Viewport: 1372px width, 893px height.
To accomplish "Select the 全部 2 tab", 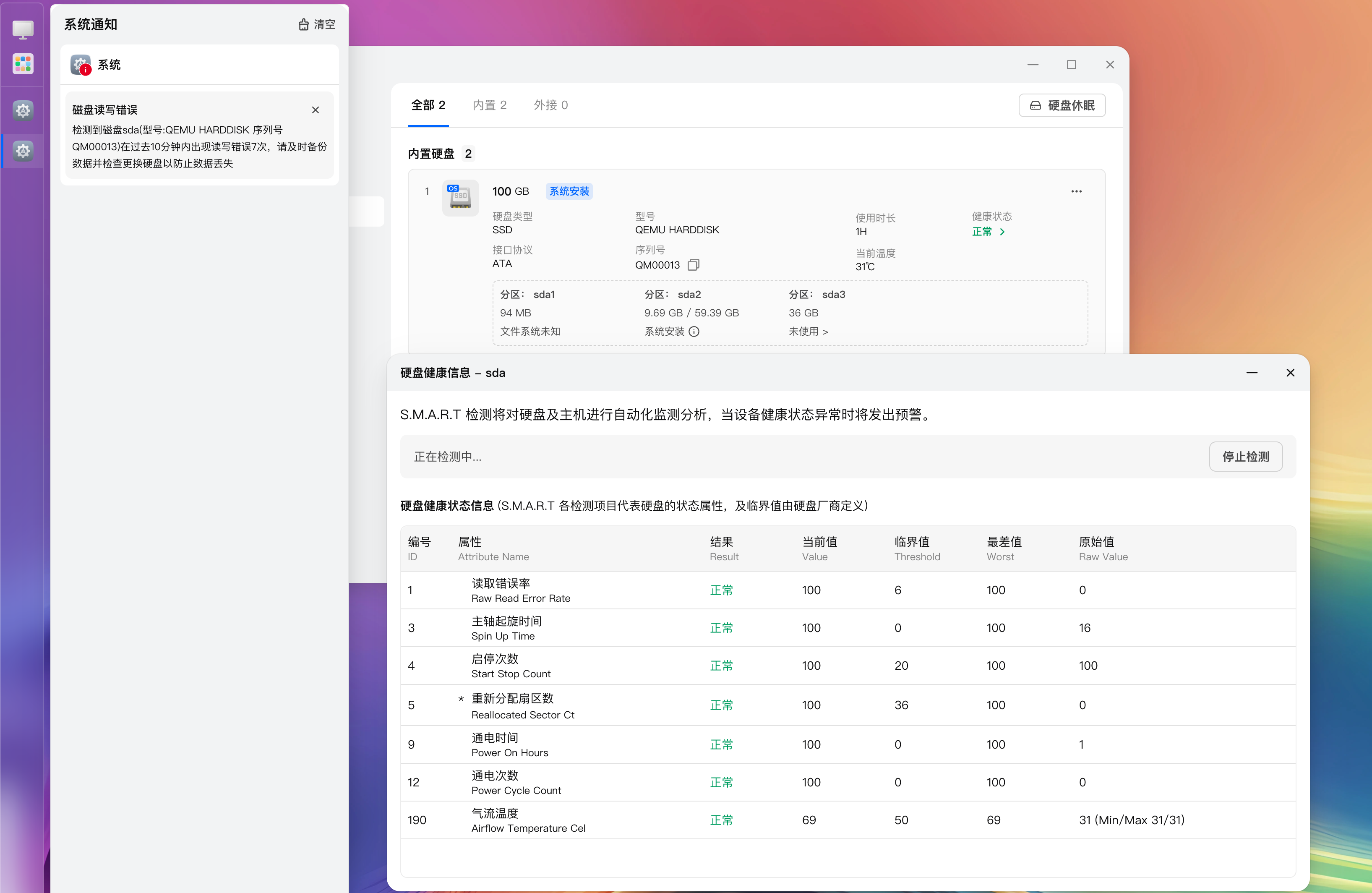I will click(428, 105).
